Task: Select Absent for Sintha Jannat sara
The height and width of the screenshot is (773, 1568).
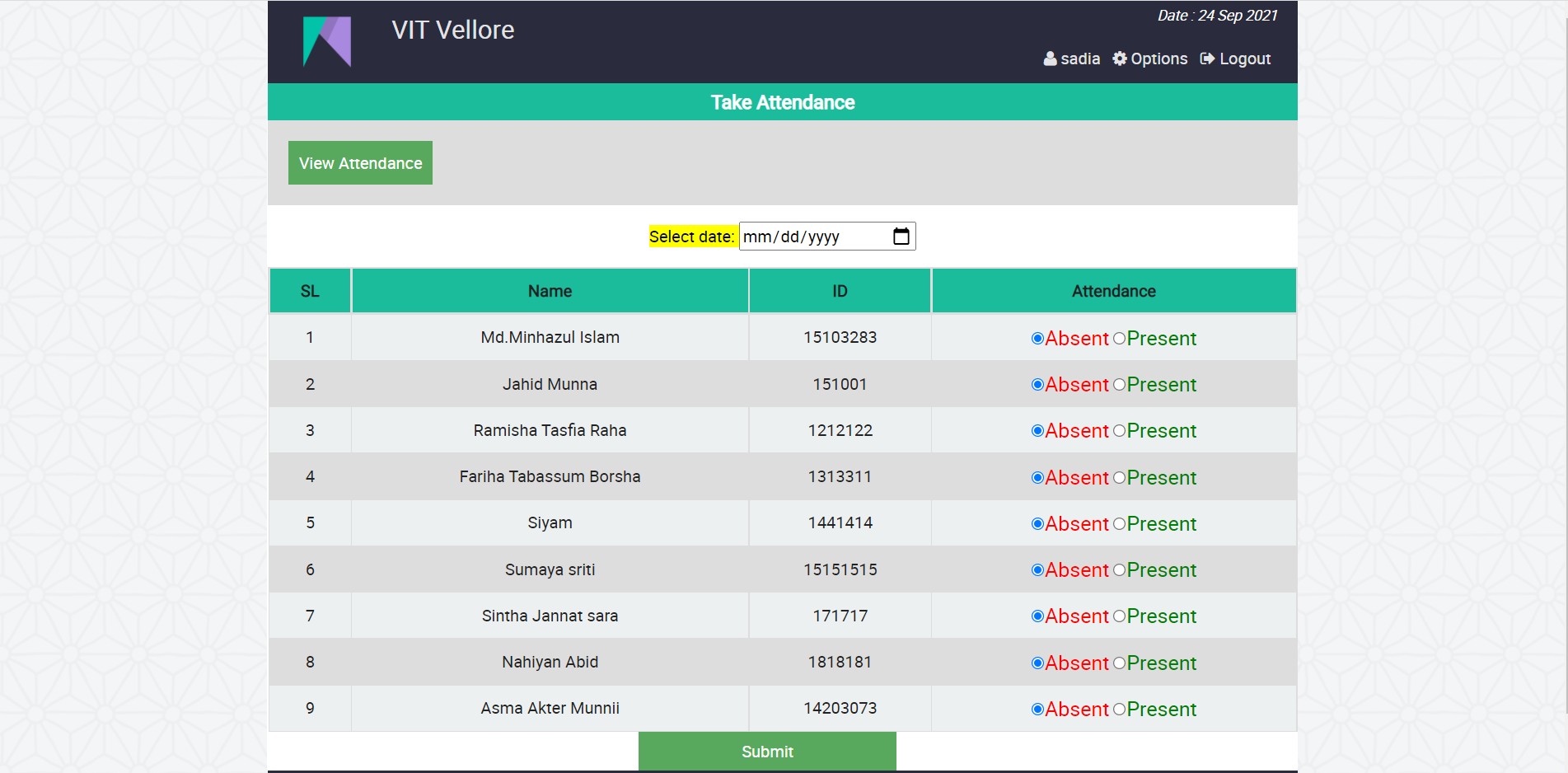Action: click(1037, 616)
